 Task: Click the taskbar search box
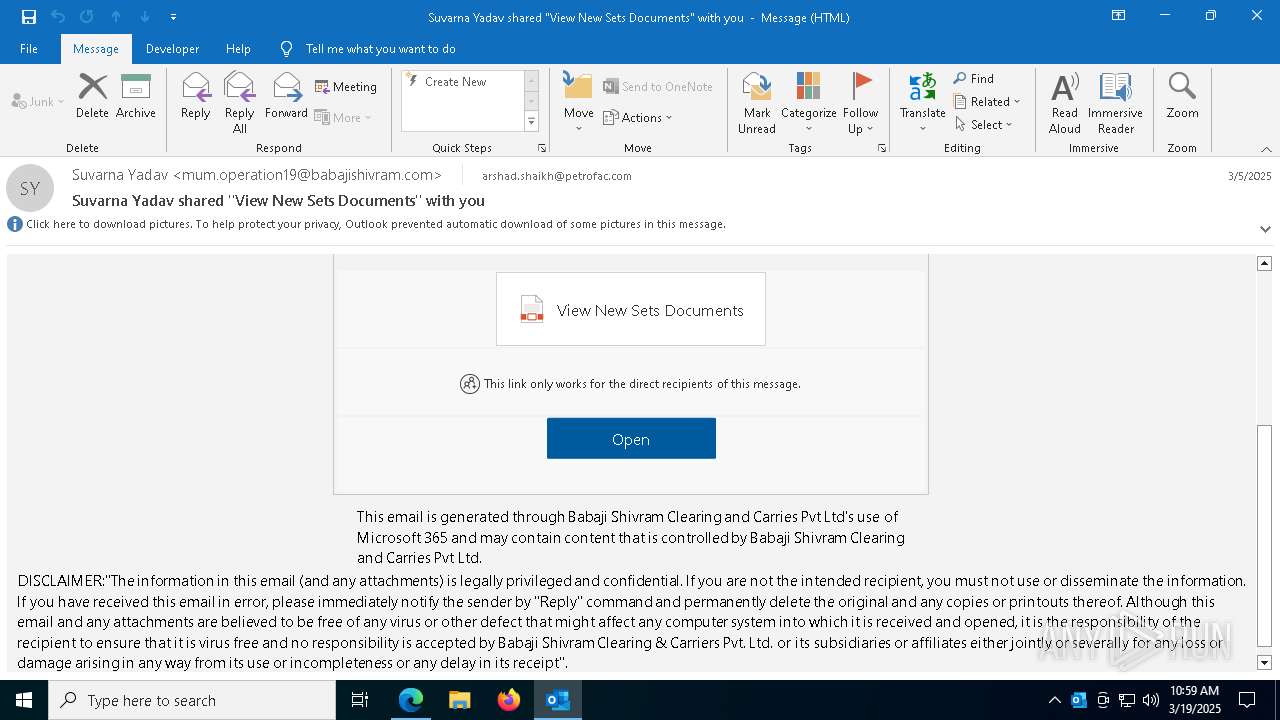pyautogui.click(x=192, y=700)
